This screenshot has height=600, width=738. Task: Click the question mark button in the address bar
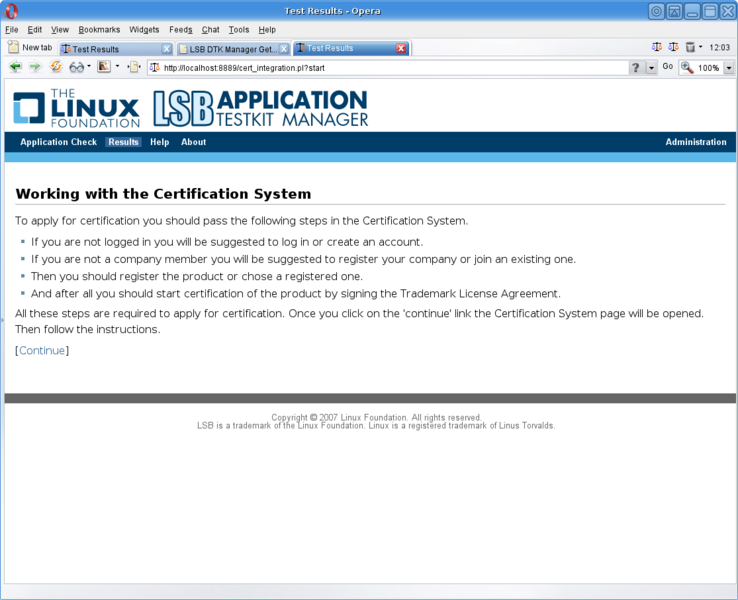point(636,68)
